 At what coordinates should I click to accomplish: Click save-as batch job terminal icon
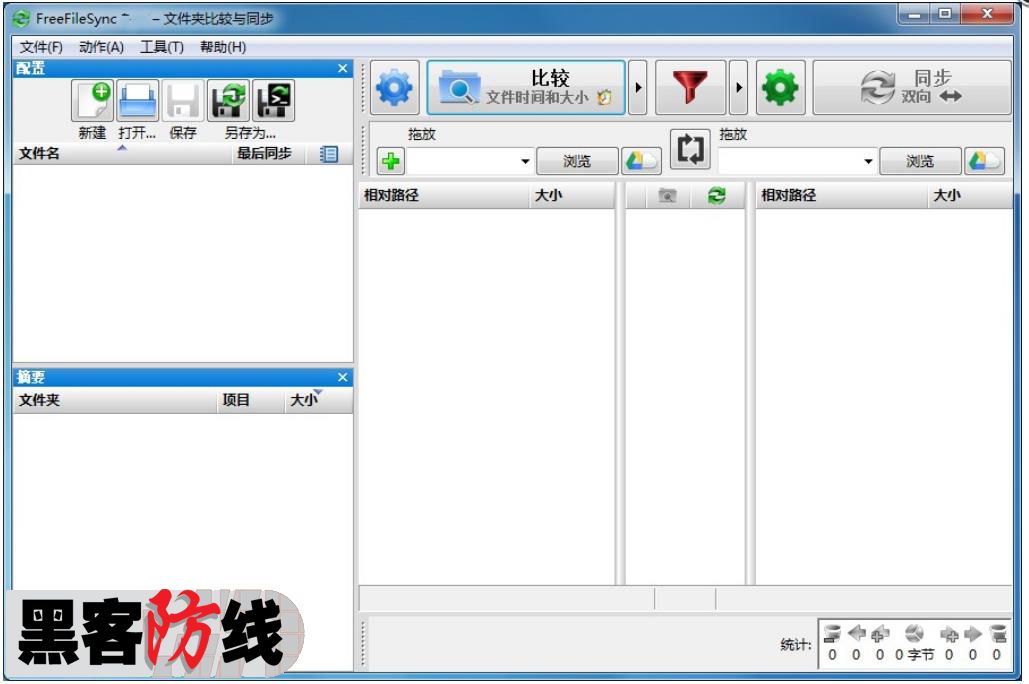tap(274, 100)
